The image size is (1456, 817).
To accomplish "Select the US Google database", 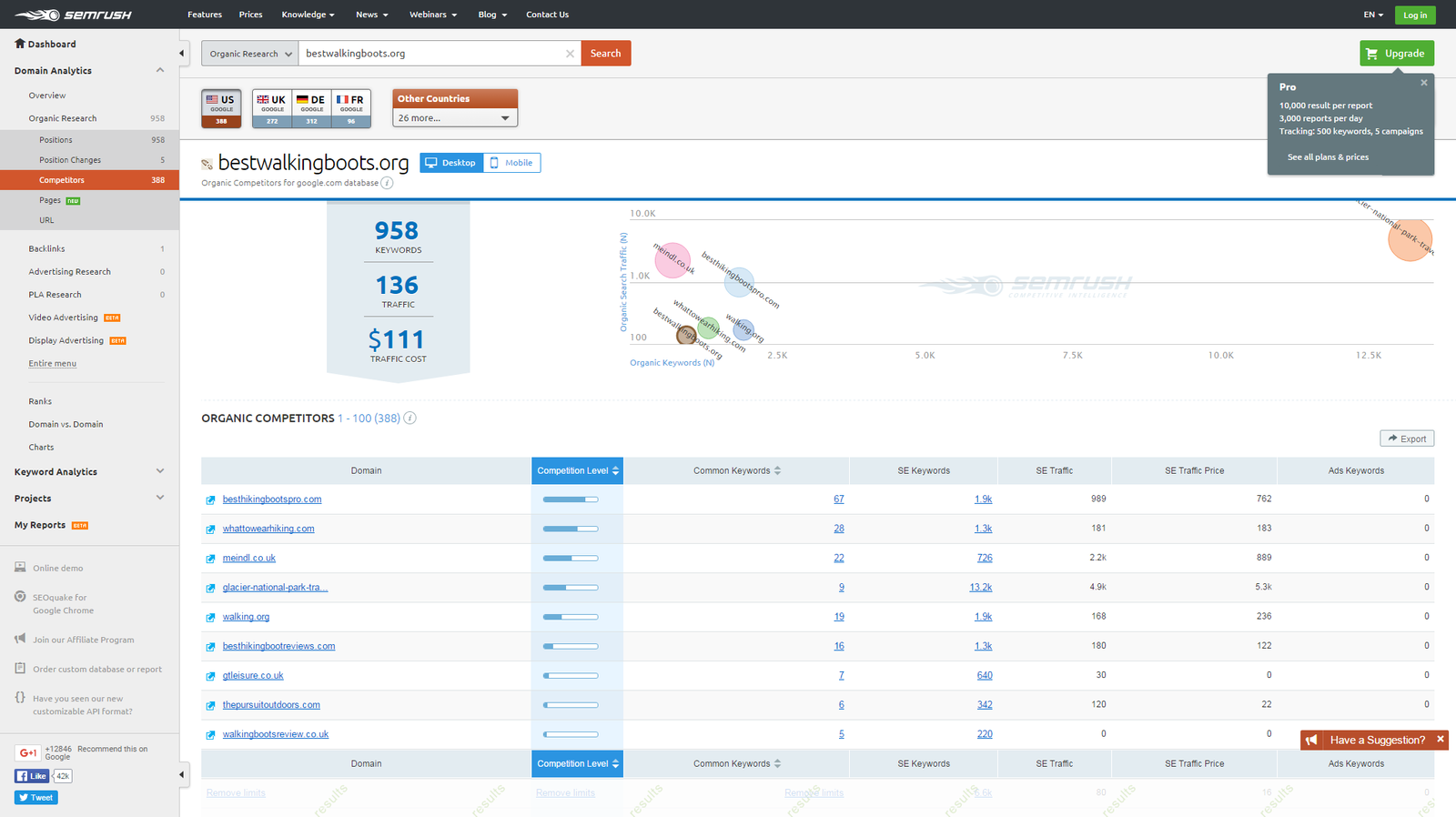I will coord(221,108).
